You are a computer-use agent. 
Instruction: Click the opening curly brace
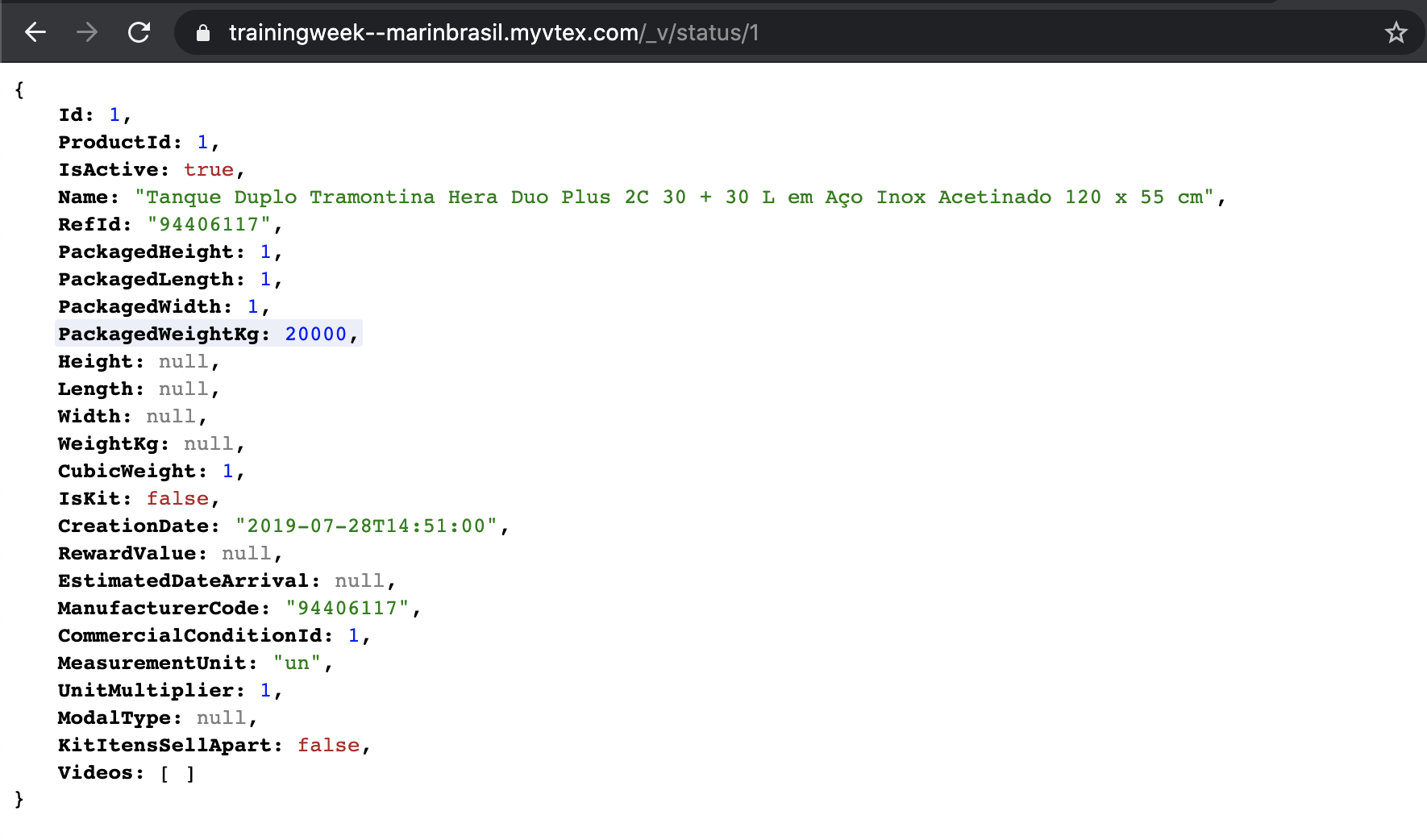[x=19, y=89]
